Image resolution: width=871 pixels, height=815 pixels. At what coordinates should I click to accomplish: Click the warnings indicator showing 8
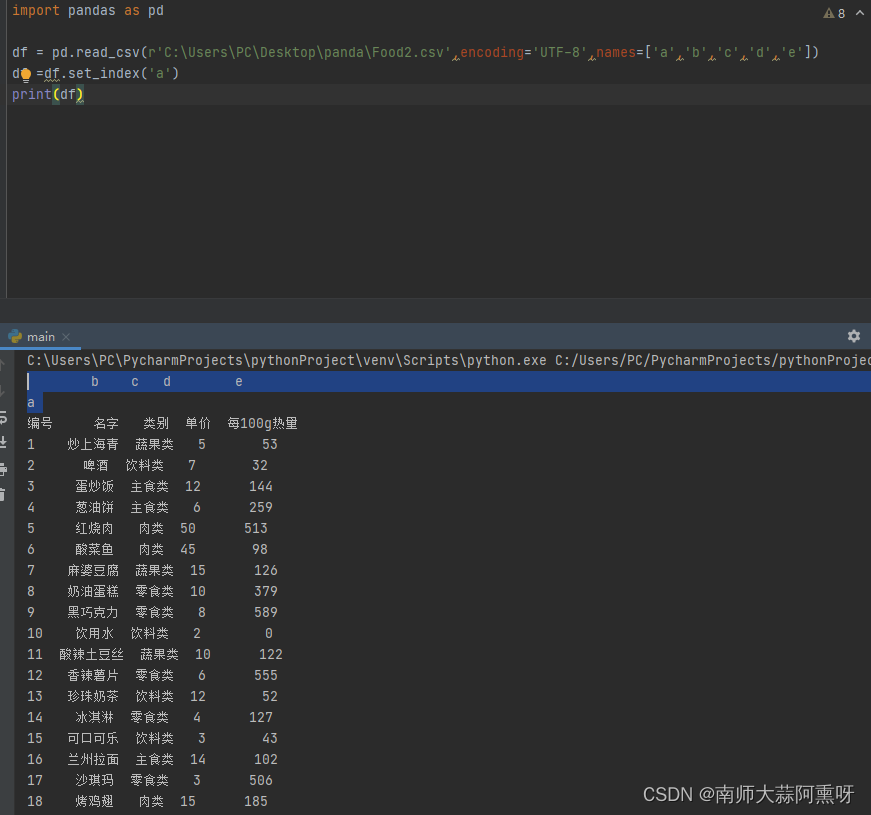pos(834,13)
